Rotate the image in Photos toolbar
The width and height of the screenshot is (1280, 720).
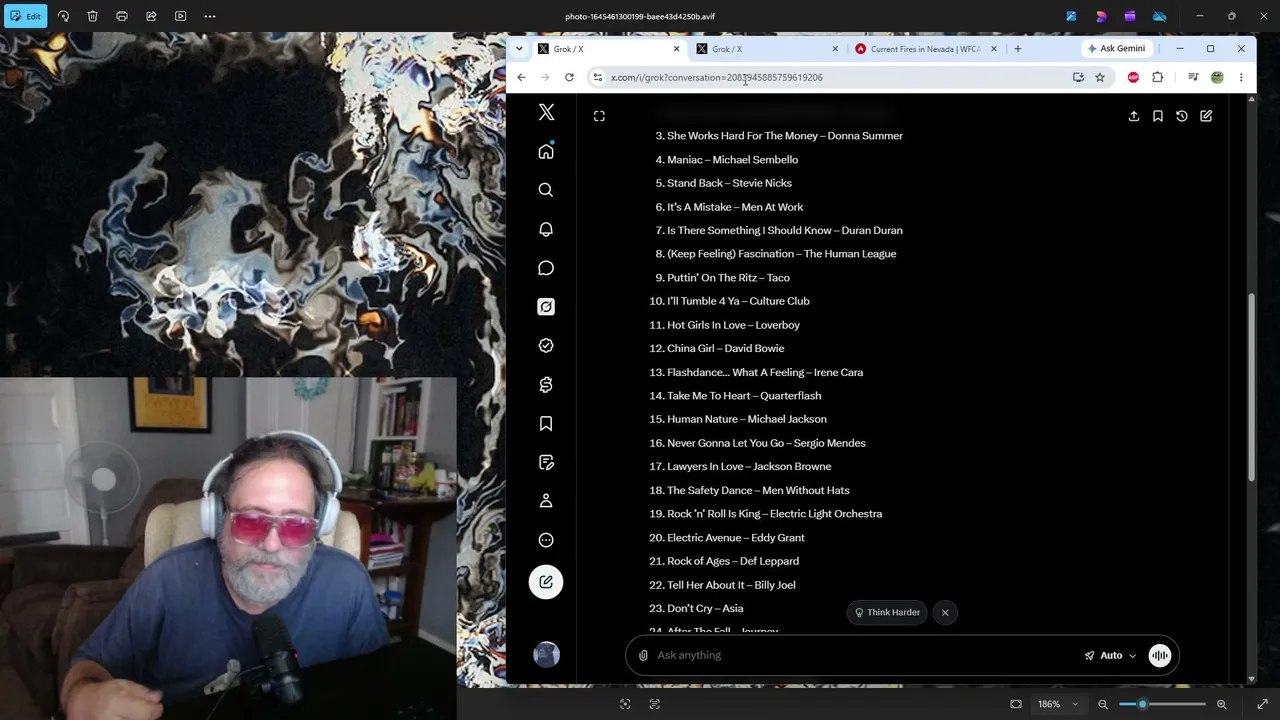pyautogui.click(x=63, y=16)
